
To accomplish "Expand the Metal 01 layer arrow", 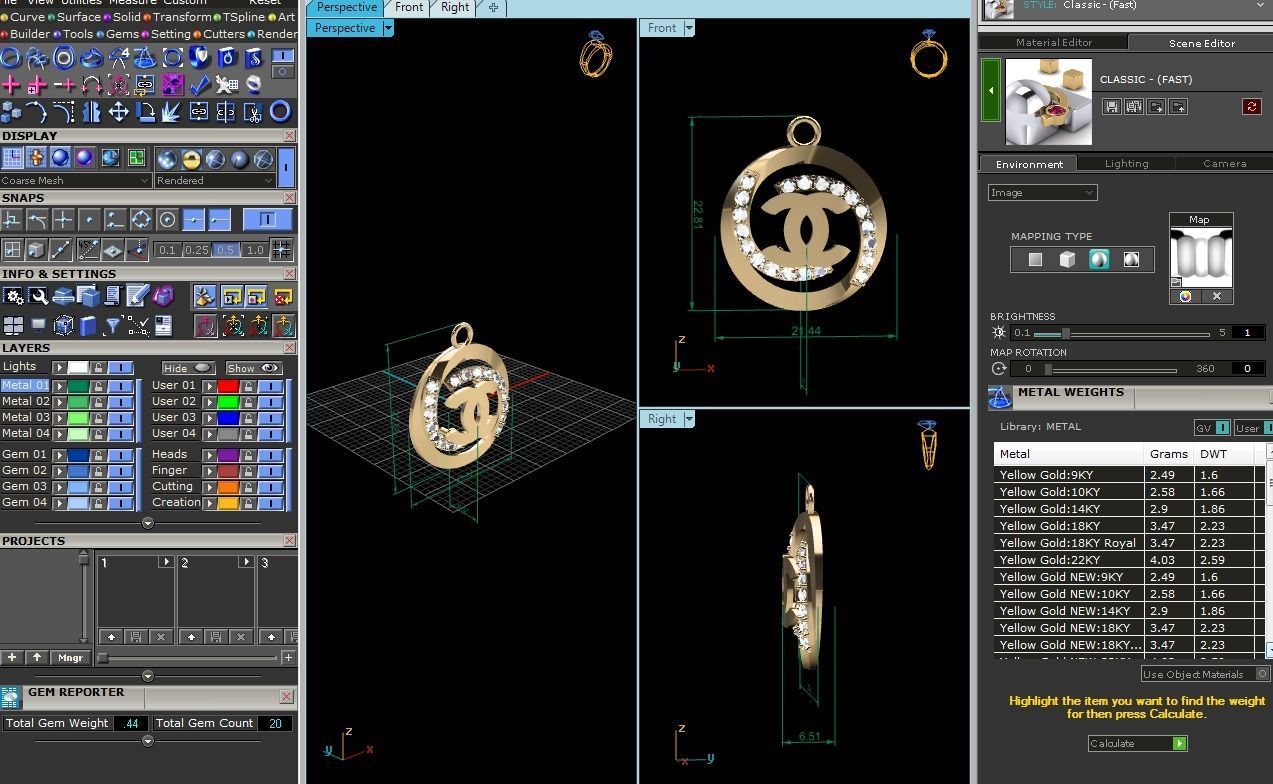I will [60, 386].
